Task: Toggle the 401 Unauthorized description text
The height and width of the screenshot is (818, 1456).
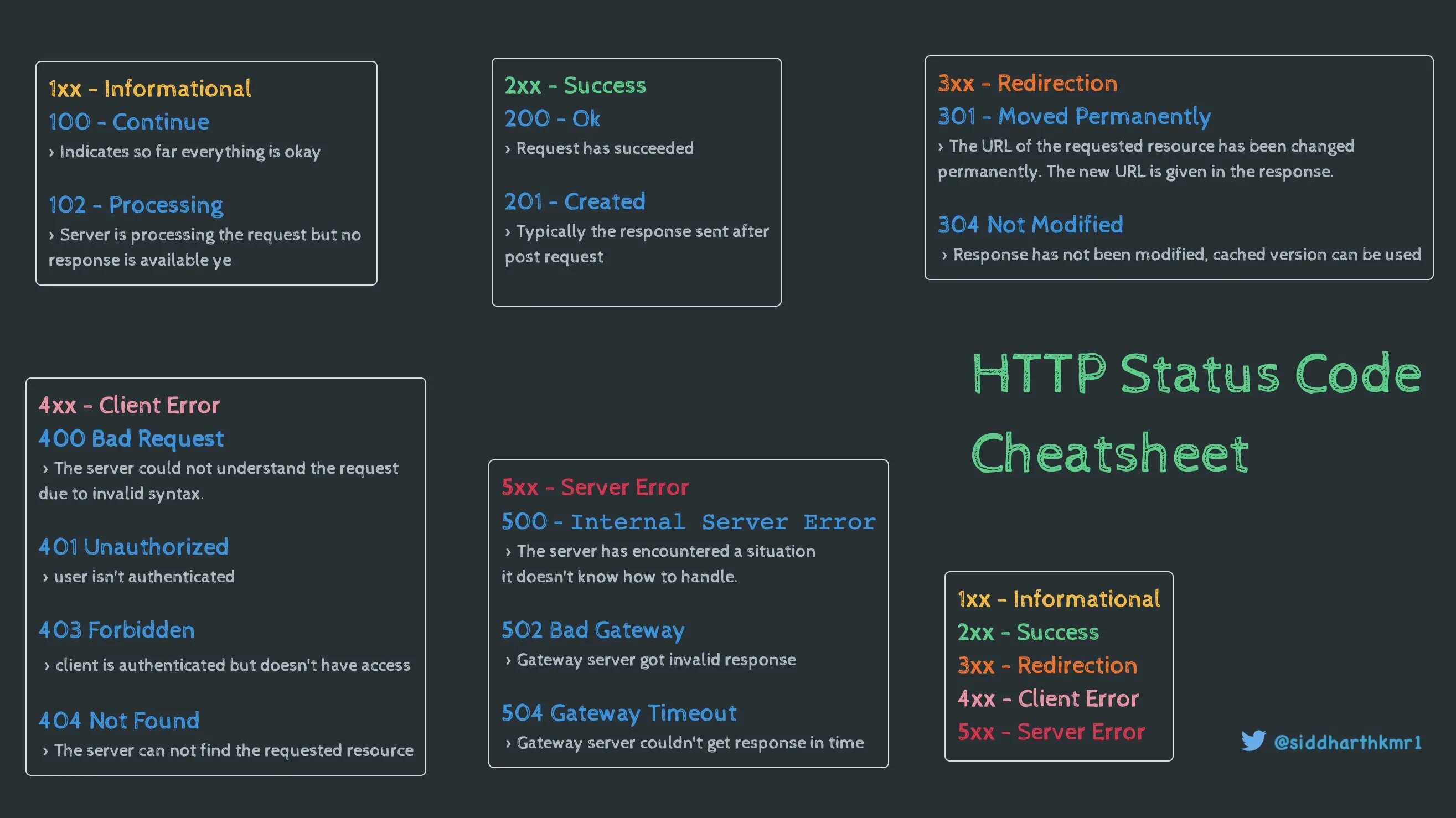Action: click(155, 577)
